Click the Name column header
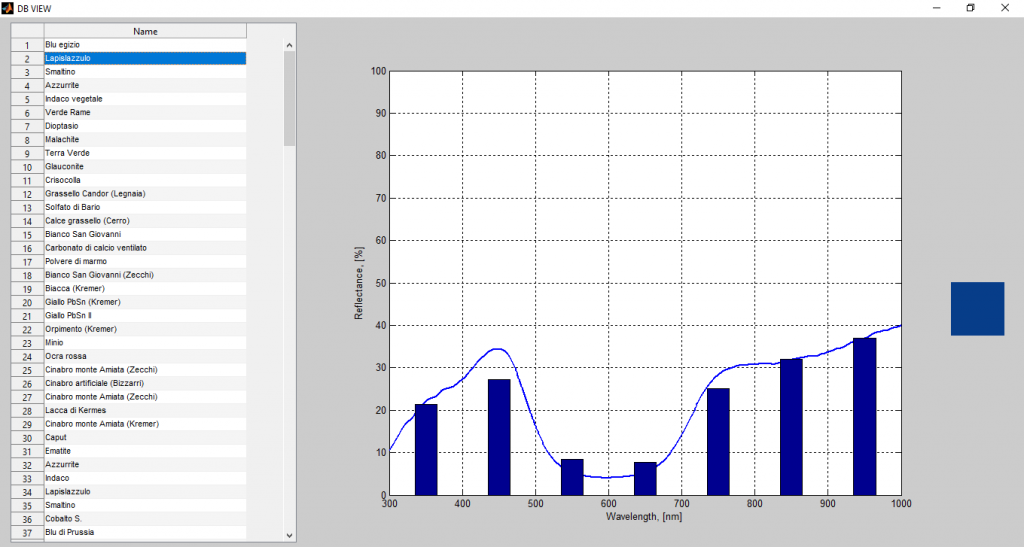Screen dimensions: 1024x547 145,31
